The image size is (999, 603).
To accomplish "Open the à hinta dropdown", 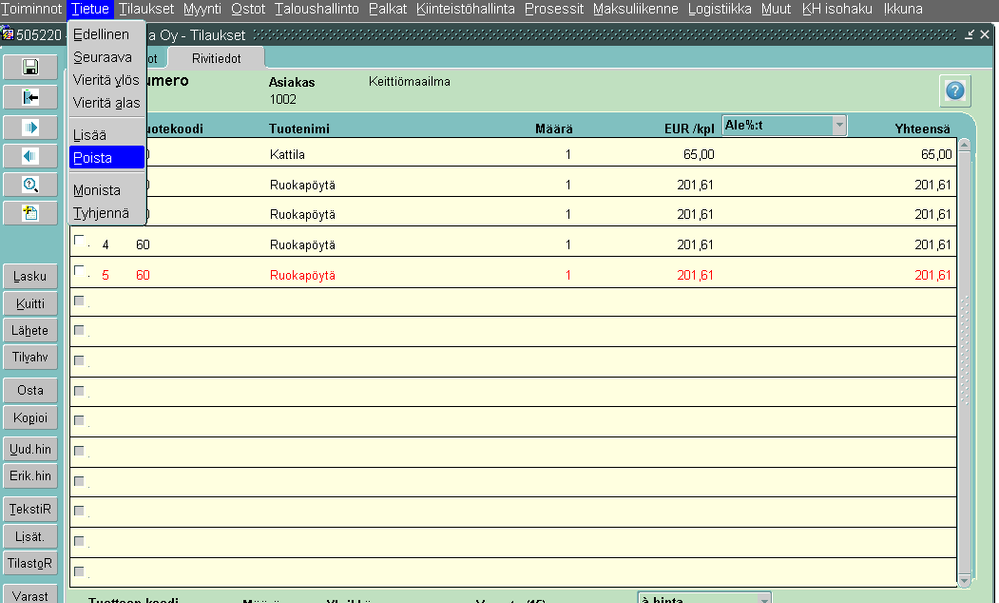I will click(x=764, y=600).
